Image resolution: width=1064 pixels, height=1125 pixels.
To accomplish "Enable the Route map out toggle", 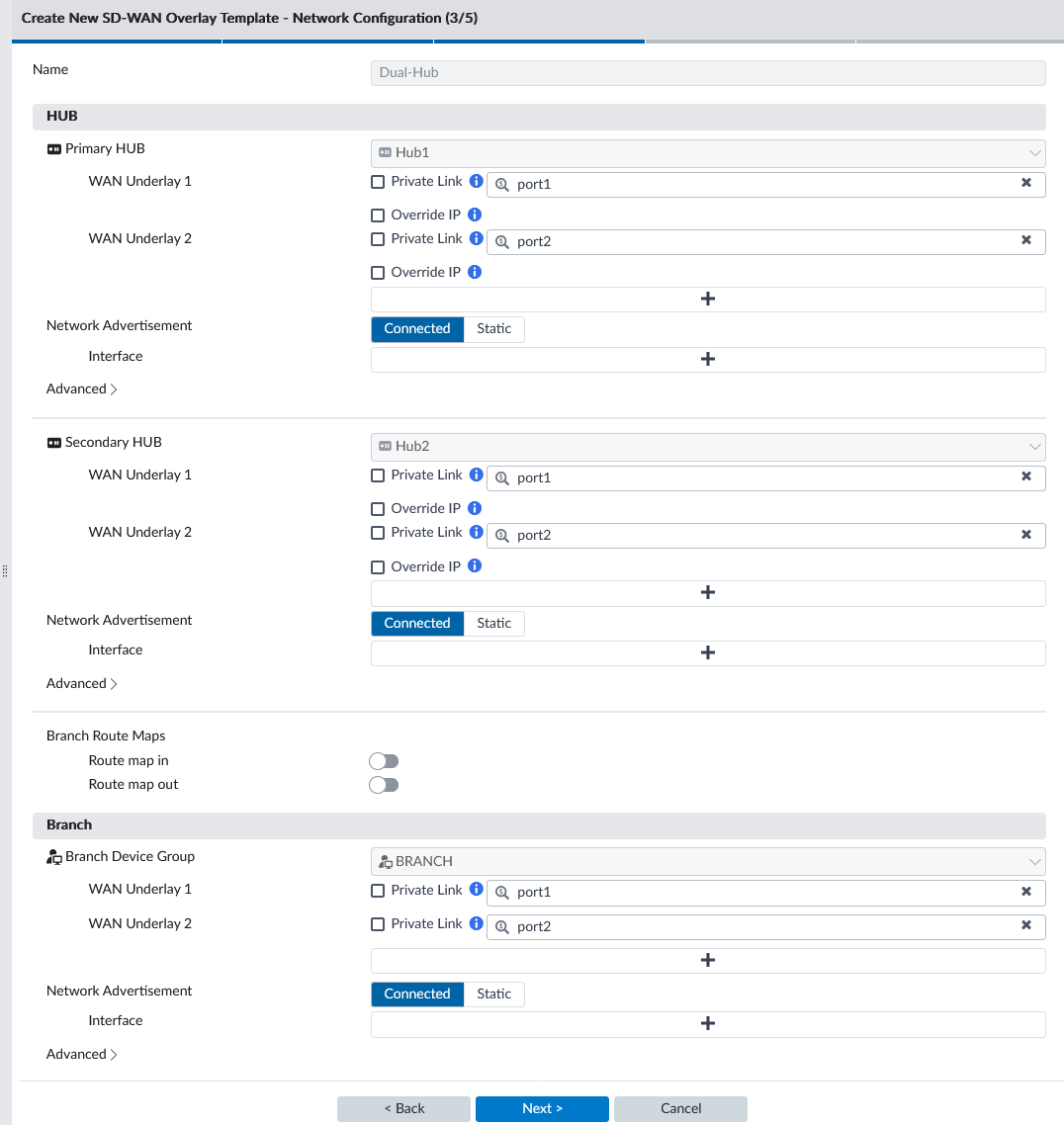I will pos(384,784).
